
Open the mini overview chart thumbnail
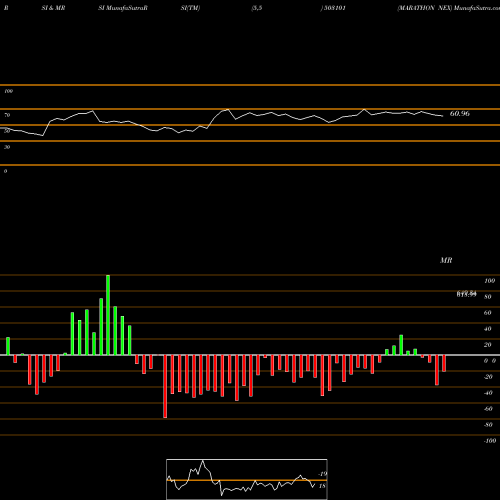[247, 479]
